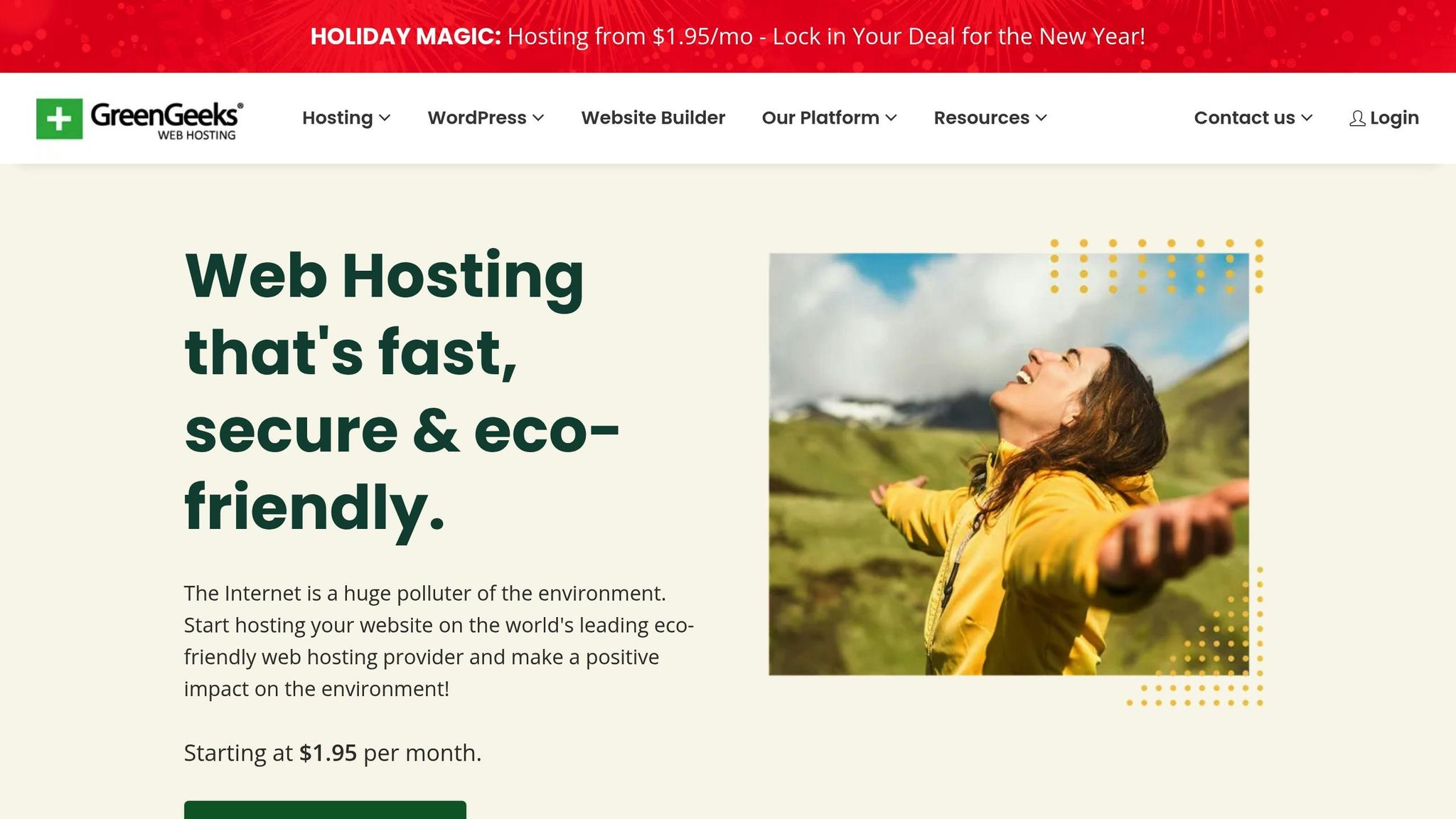Click the Contact us menu label

[x=1244, y=118]
